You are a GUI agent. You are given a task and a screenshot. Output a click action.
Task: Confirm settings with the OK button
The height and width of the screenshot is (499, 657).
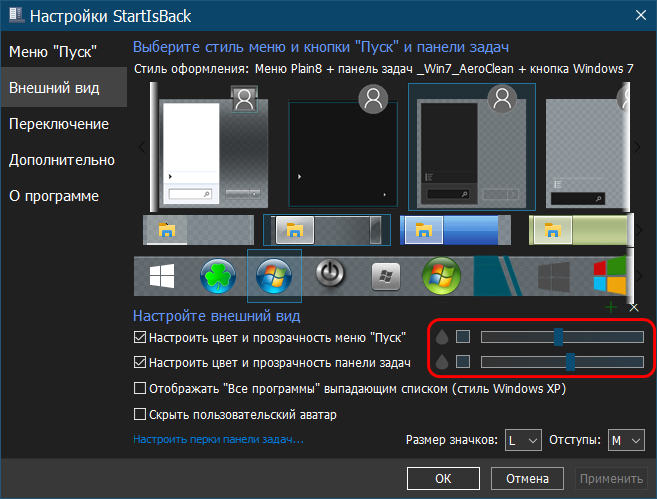(443, 478)
